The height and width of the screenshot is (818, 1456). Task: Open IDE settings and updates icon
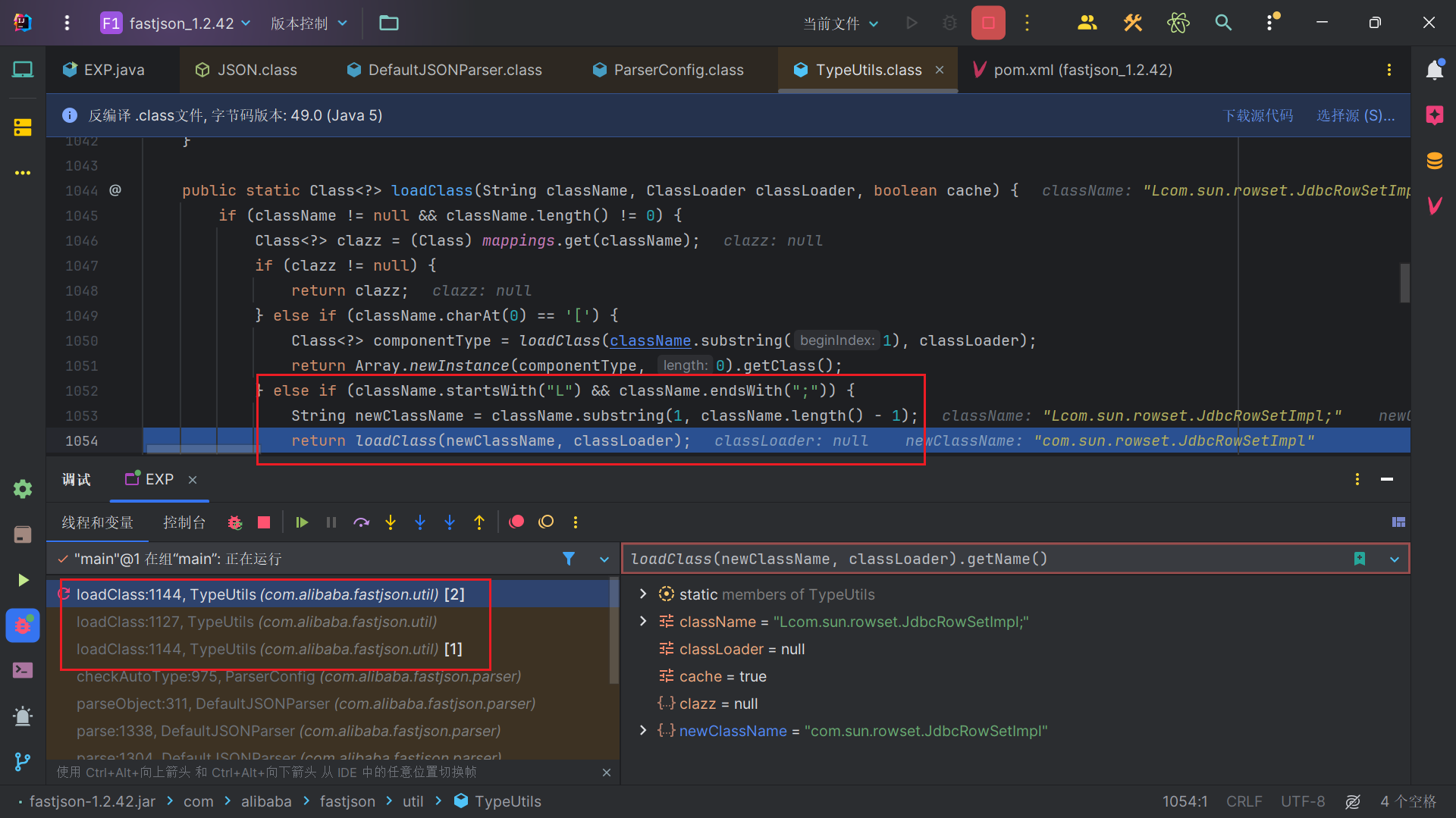point(1272,23)
